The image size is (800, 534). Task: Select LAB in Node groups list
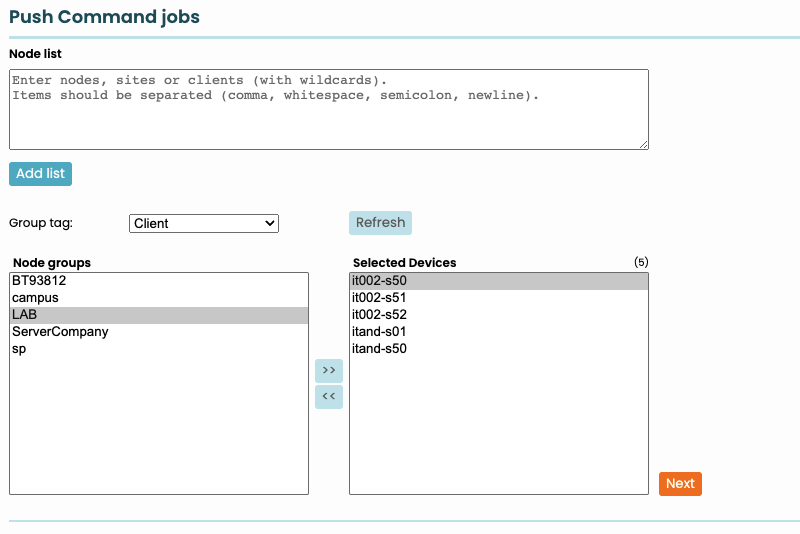[x=25, y=315]
